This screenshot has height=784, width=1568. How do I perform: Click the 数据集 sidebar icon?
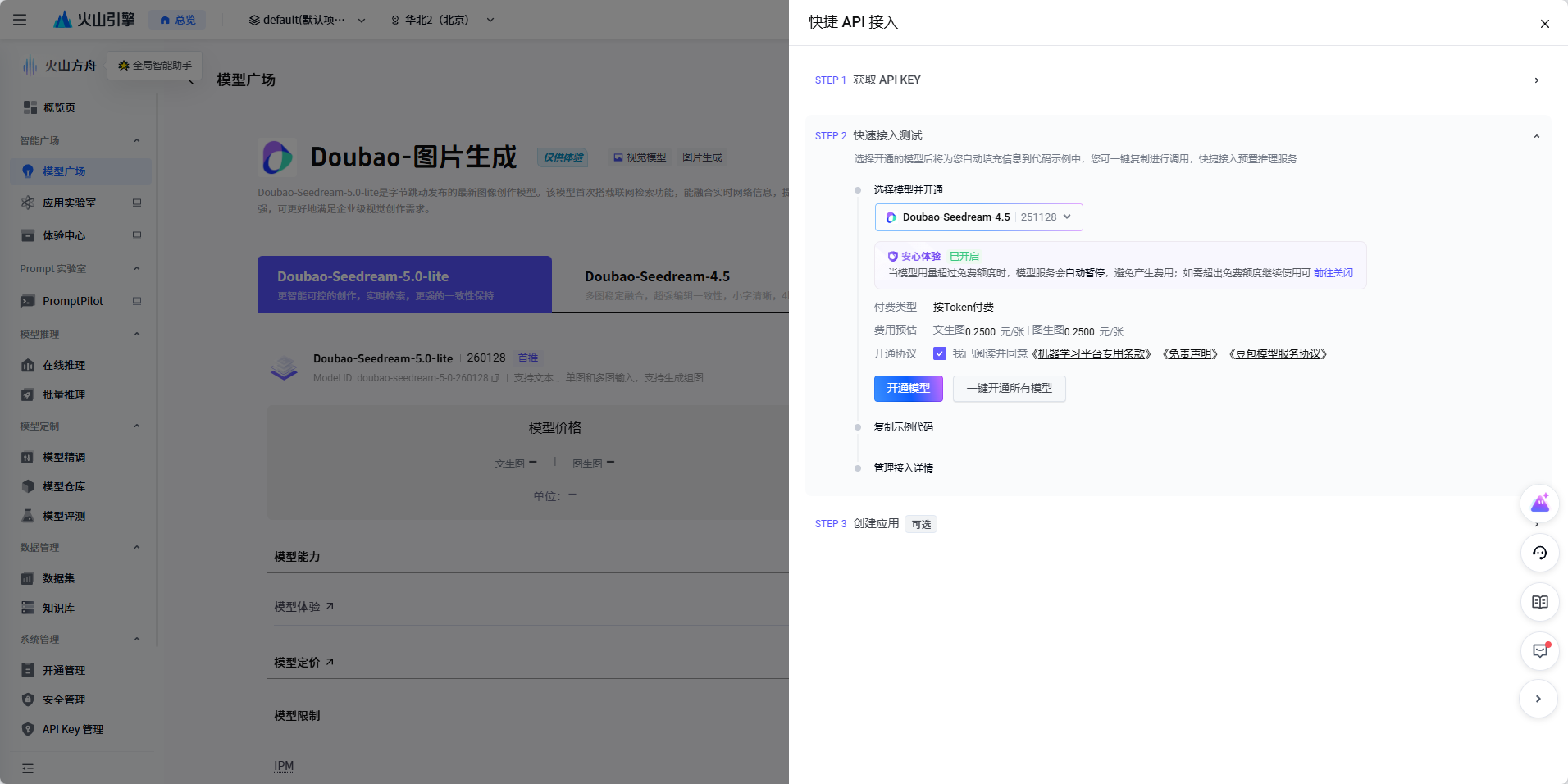[28, 578]
